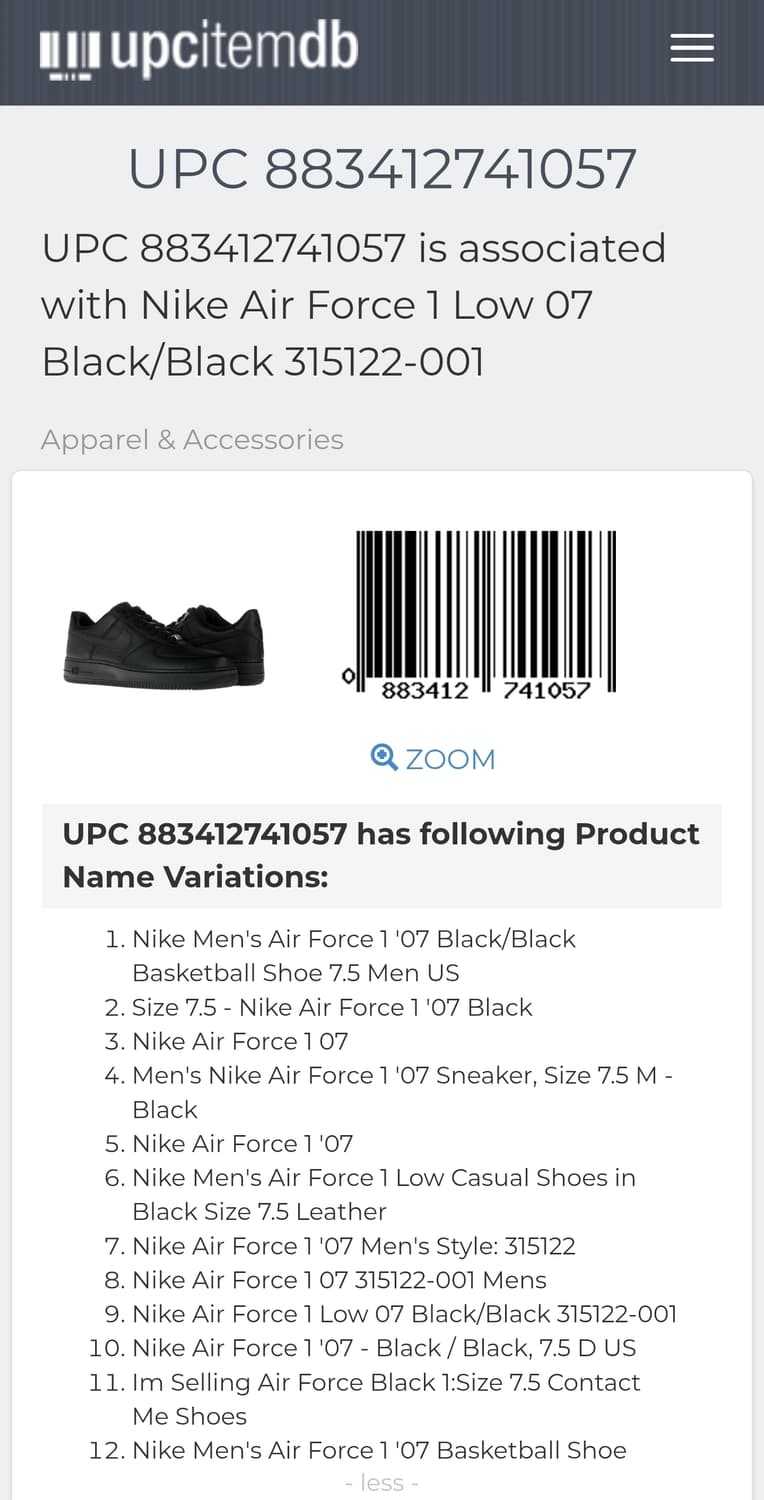
Task: Click the Apparel & Accessories category
Action: [x=192, y=440]
